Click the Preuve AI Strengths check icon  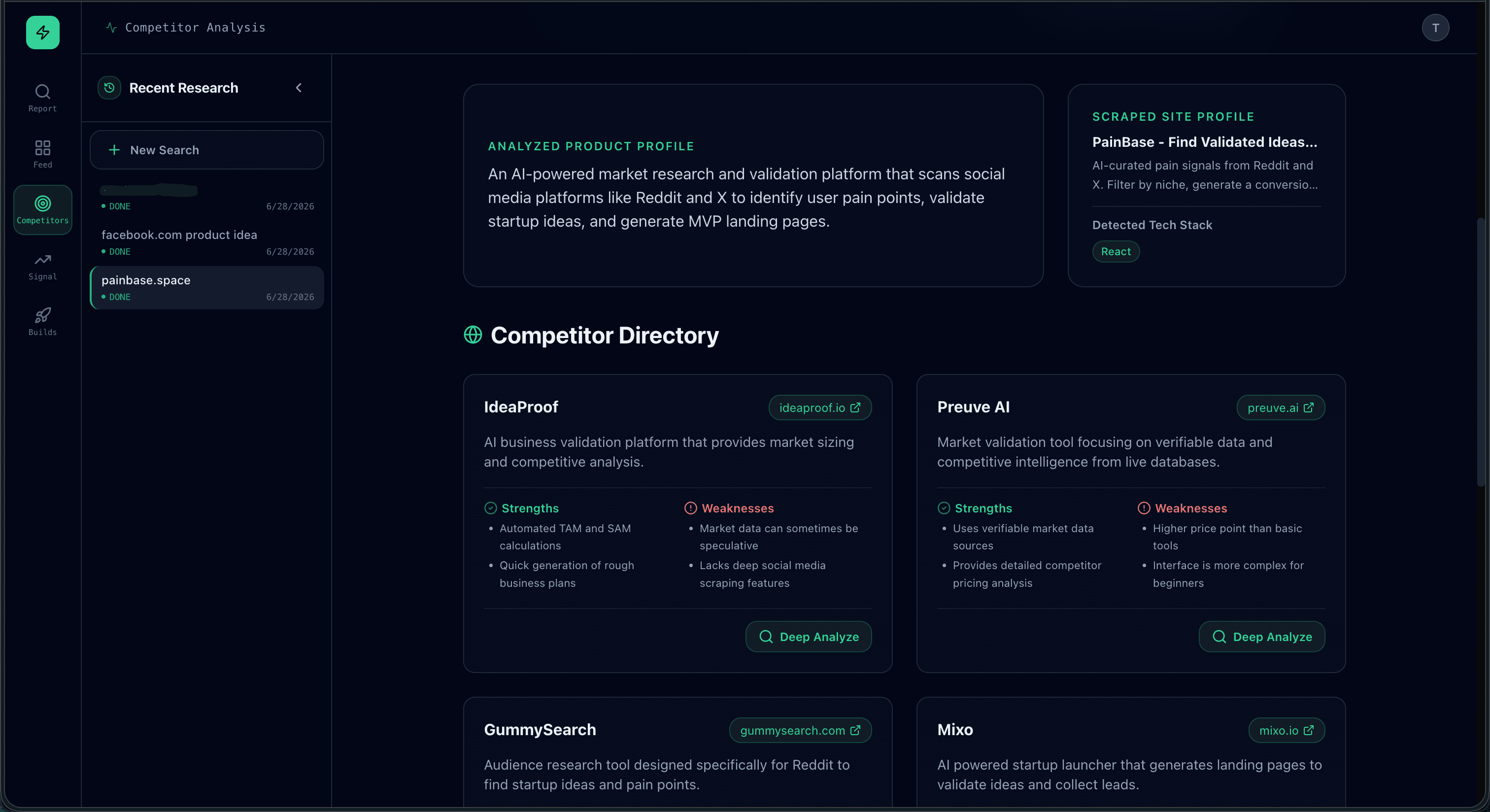click(944, 508)
